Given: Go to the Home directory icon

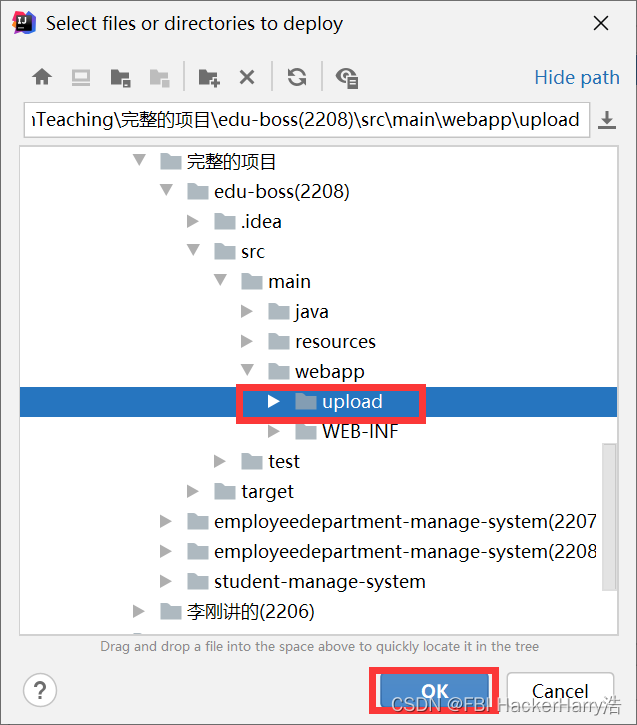Looking at the screenshot, I should [42, 77].
